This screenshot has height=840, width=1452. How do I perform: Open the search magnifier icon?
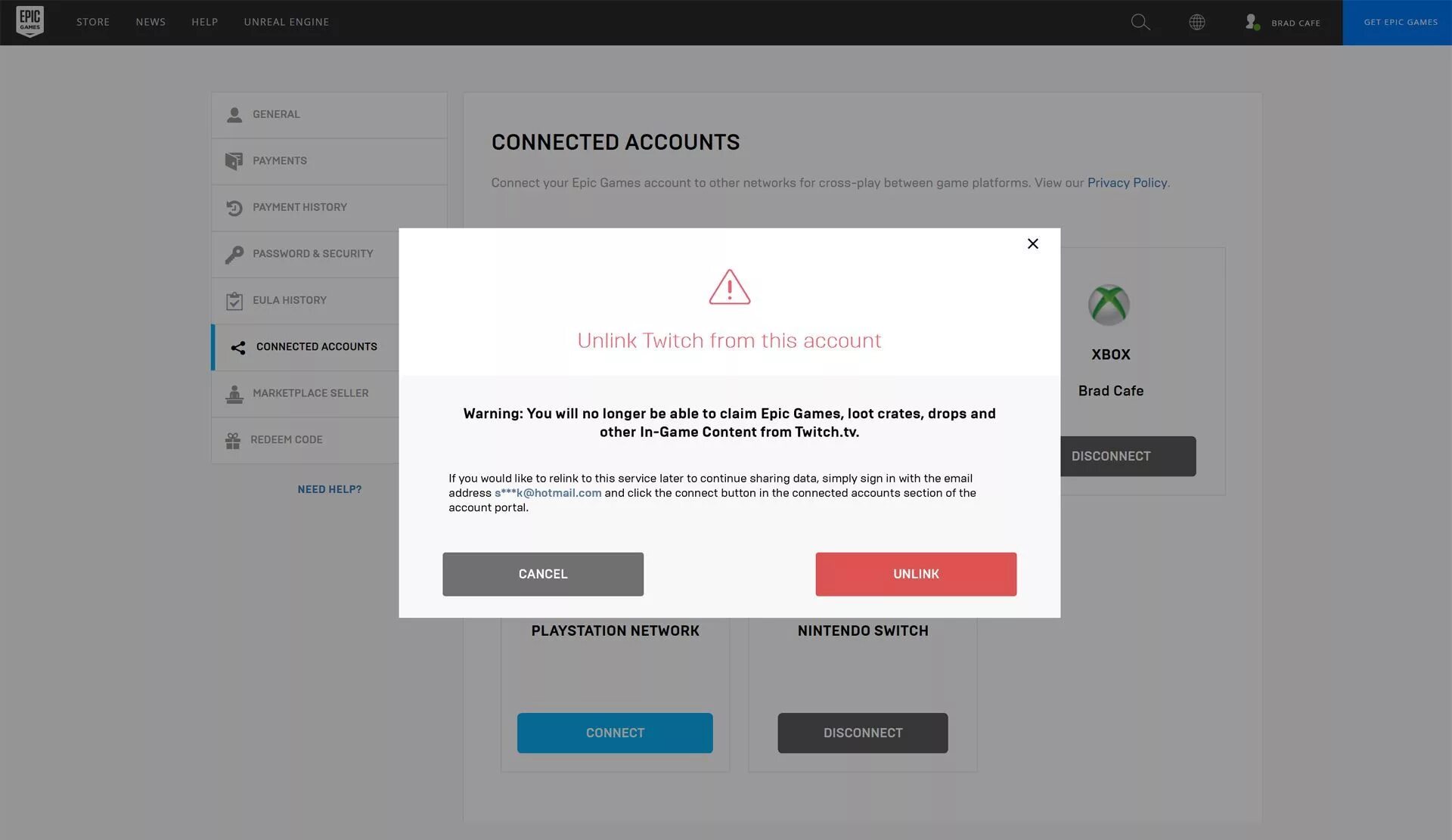[1140, 22]
